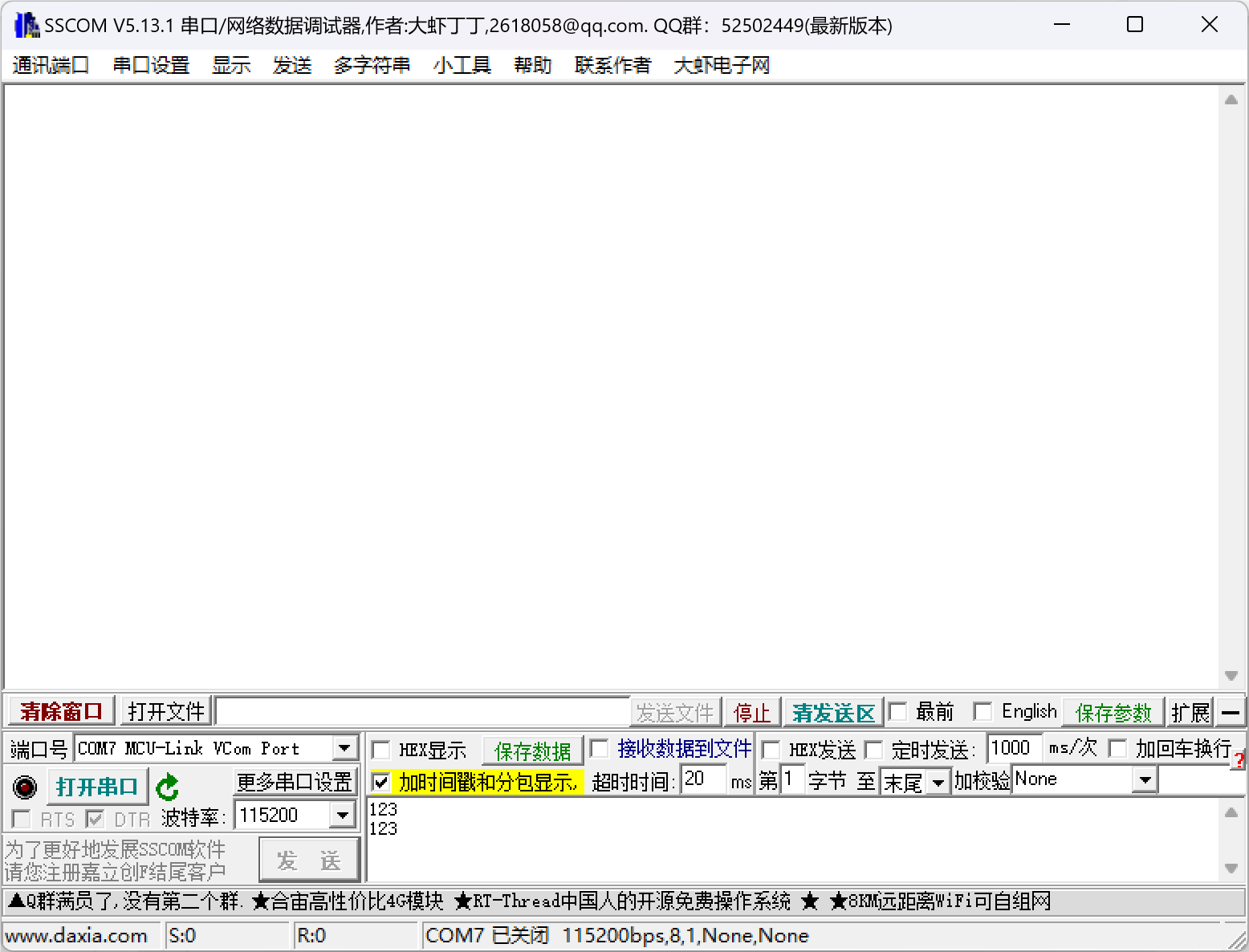
Task: Open the 联系作者 menu
Action: (x=613, y=66)
